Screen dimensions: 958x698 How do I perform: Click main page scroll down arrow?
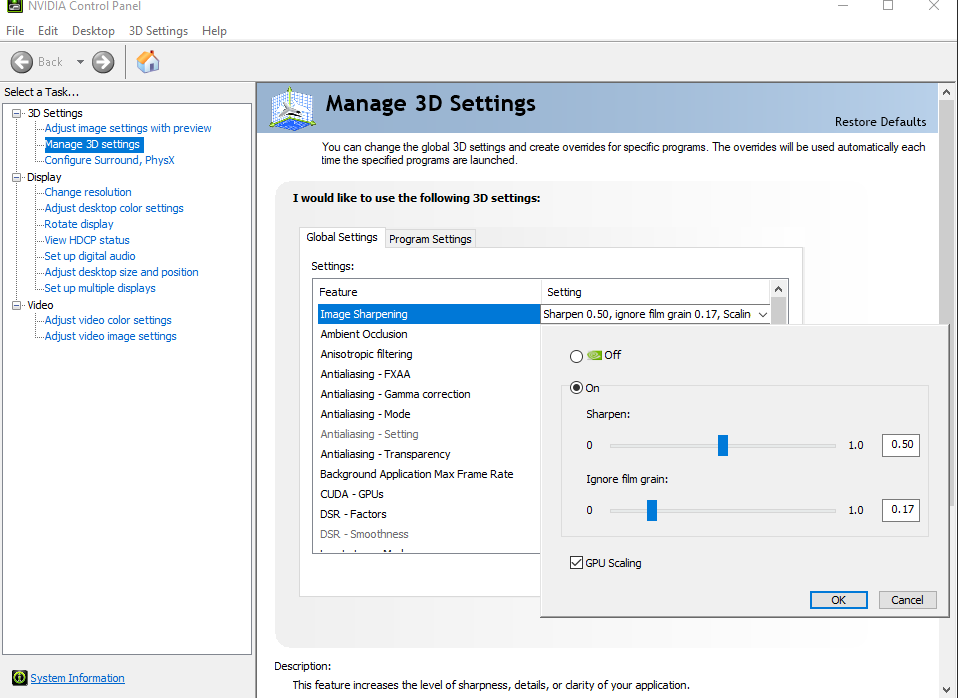(946, 690)
